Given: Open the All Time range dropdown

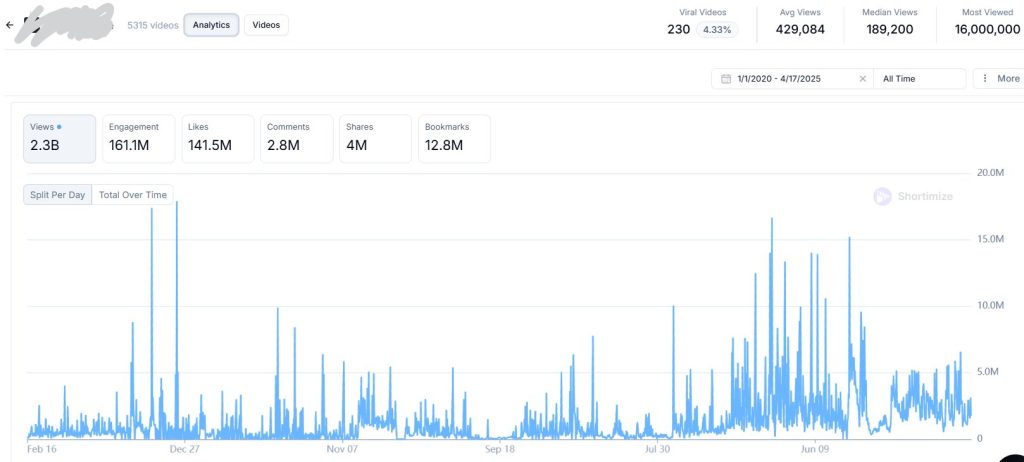Looking at the screenshot, I should [919, 79].
